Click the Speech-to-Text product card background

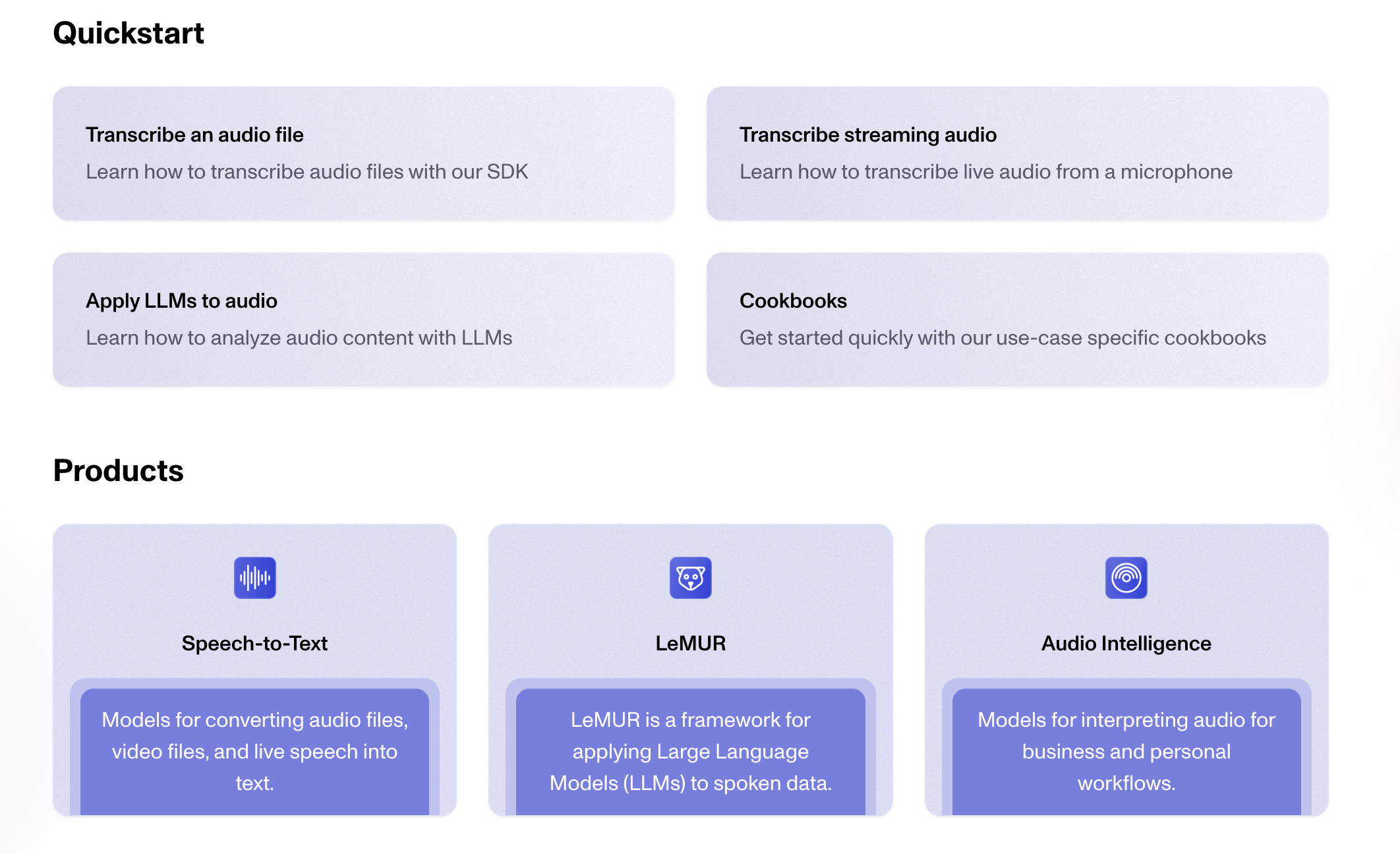coord(254,670)
